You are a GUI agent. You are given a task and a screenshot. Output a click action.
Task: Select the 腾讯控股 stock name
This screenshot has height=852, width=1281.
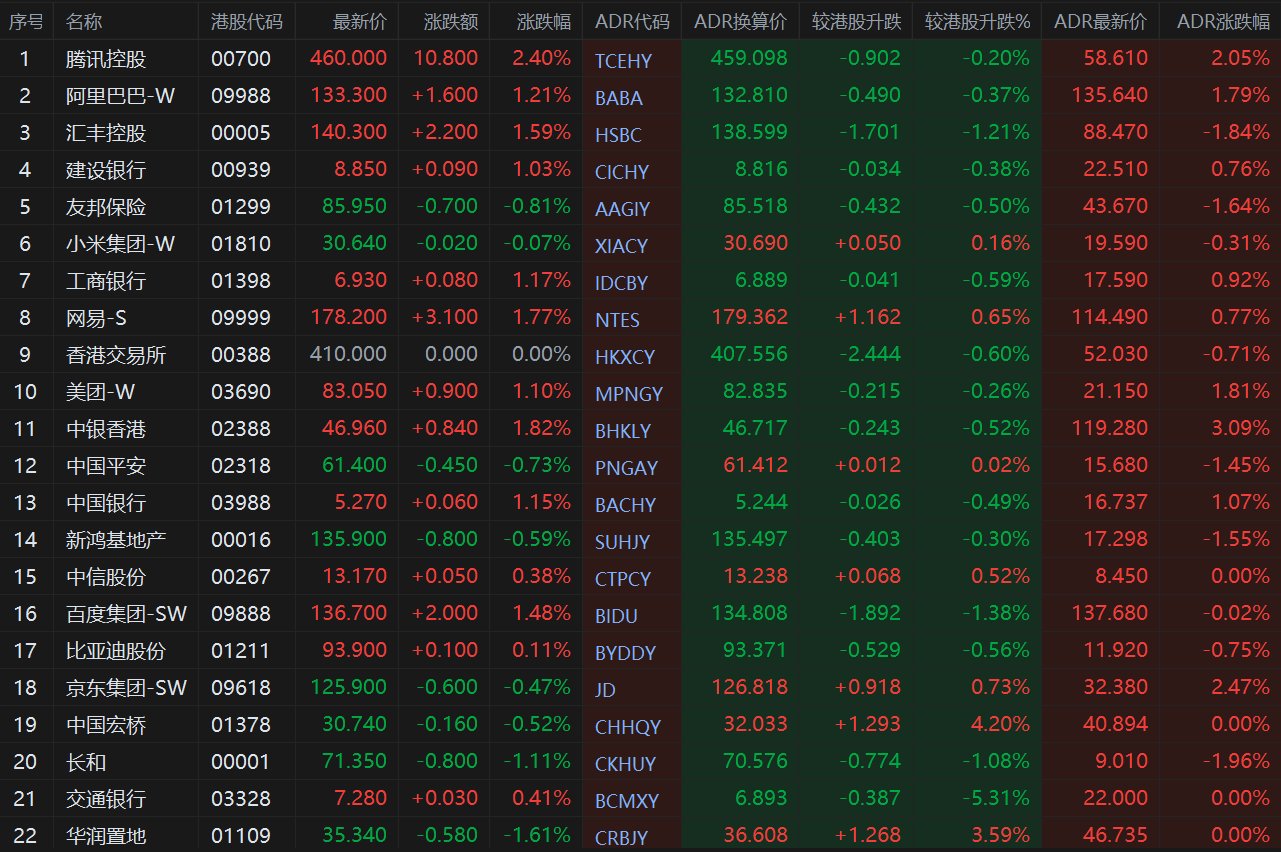point(106,59)
